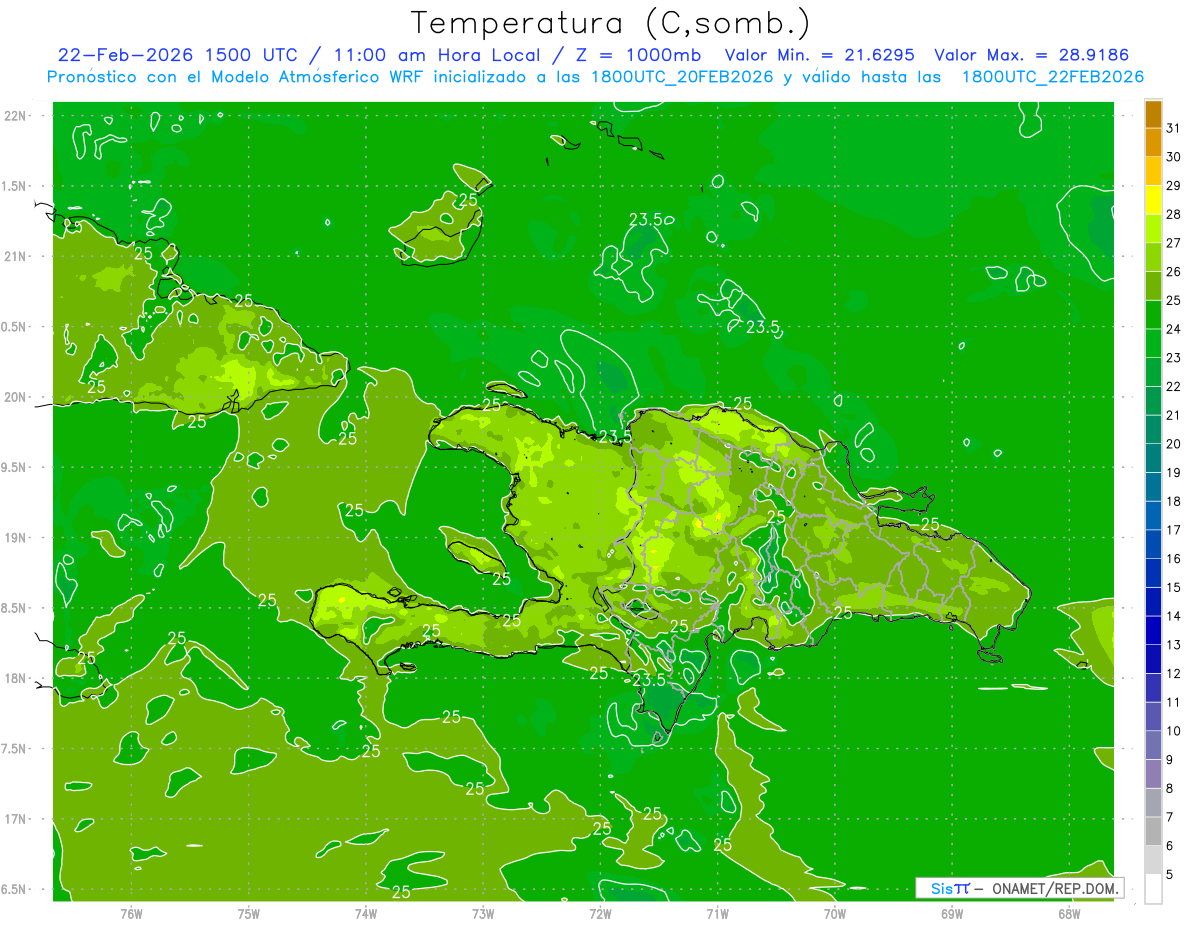This screenshot has width=1200, height=927.
Task: Click the '29' color scale label
Action: (1173, 185)
